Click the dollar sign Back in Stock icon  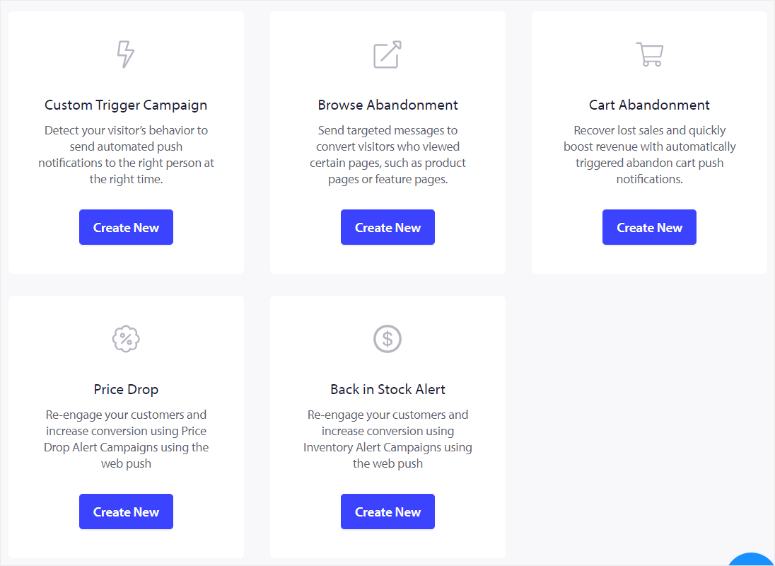[387, 339]
